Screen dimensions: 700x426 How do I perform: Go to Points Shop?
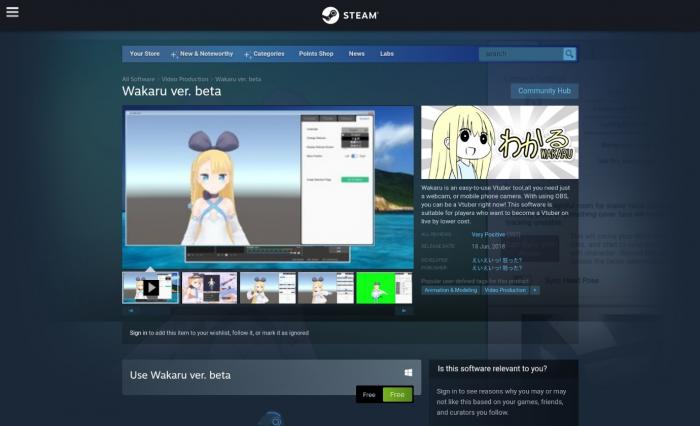(316, 54)
